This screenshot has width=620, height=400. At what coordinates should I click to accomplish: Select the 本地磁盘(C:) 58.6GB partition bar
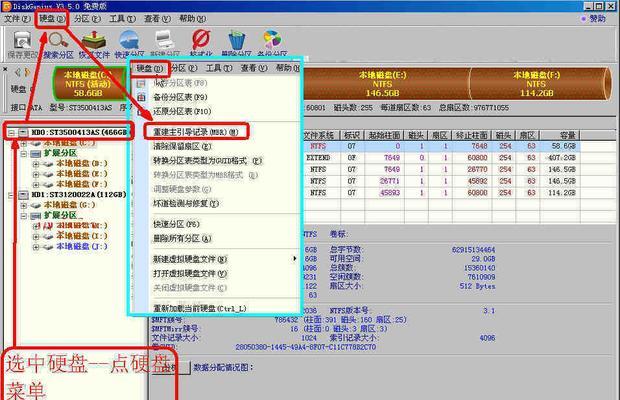click(89, 84)
